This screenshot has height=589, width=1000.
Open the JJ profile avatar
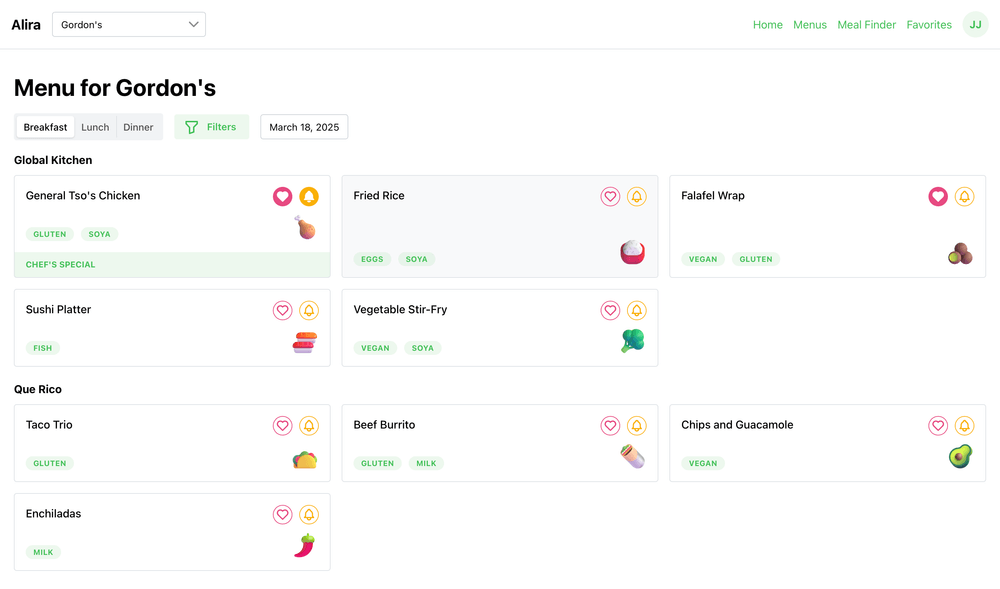pos(975,24)
